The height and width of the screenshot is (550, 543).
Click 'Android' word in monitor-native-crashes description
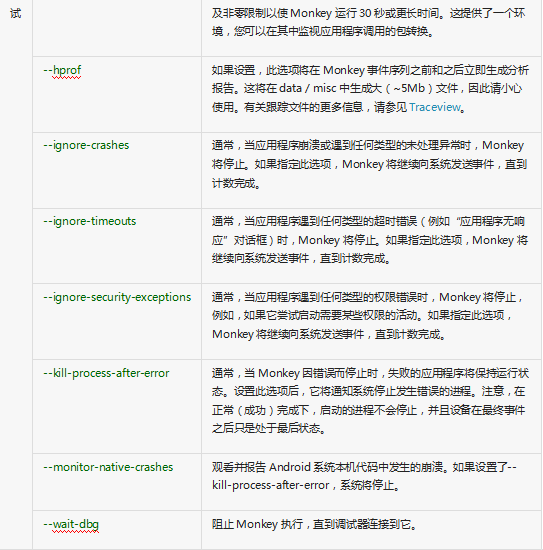point(289,467)
